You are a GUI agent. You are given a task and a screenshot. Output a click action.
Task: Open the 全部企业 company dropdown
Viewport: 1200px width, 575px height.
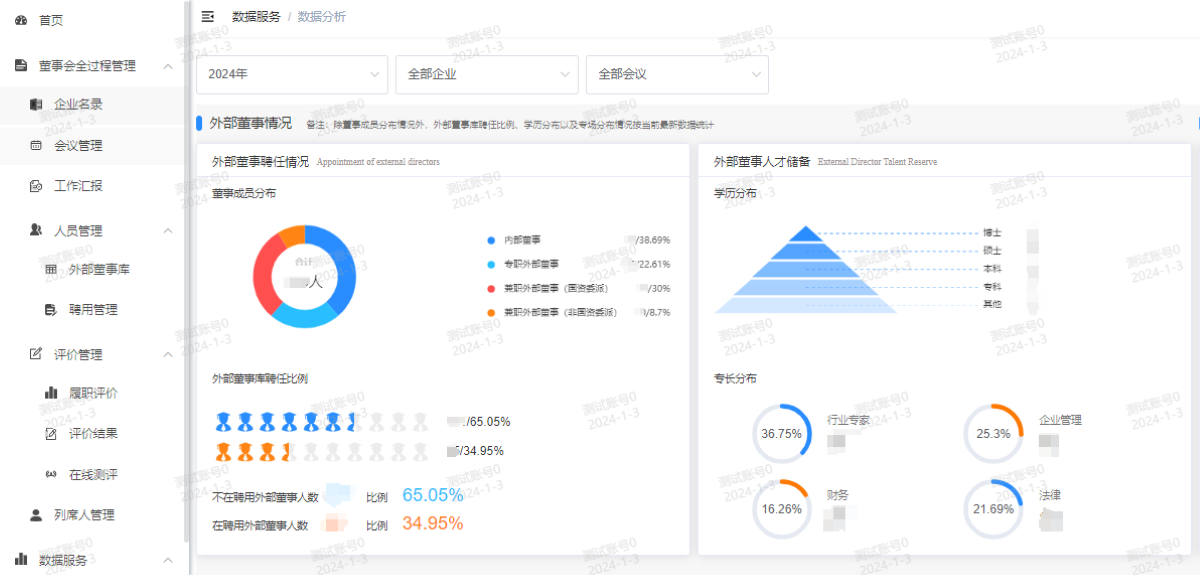486,74
